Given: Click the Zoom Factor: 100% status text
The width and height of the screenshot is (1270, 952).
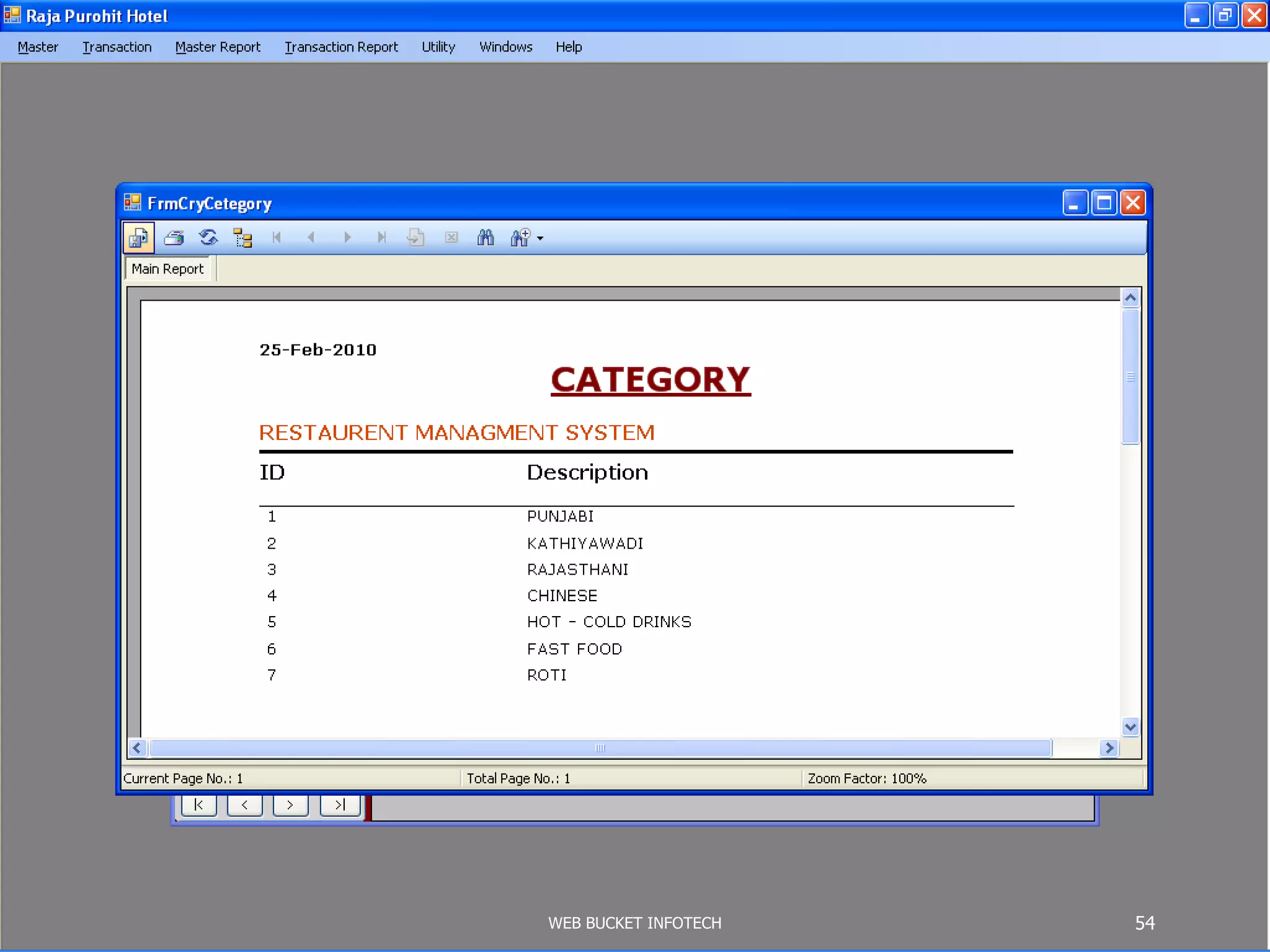Looking at the screenshot, I should pyautogui.click(x=867, y=778).
